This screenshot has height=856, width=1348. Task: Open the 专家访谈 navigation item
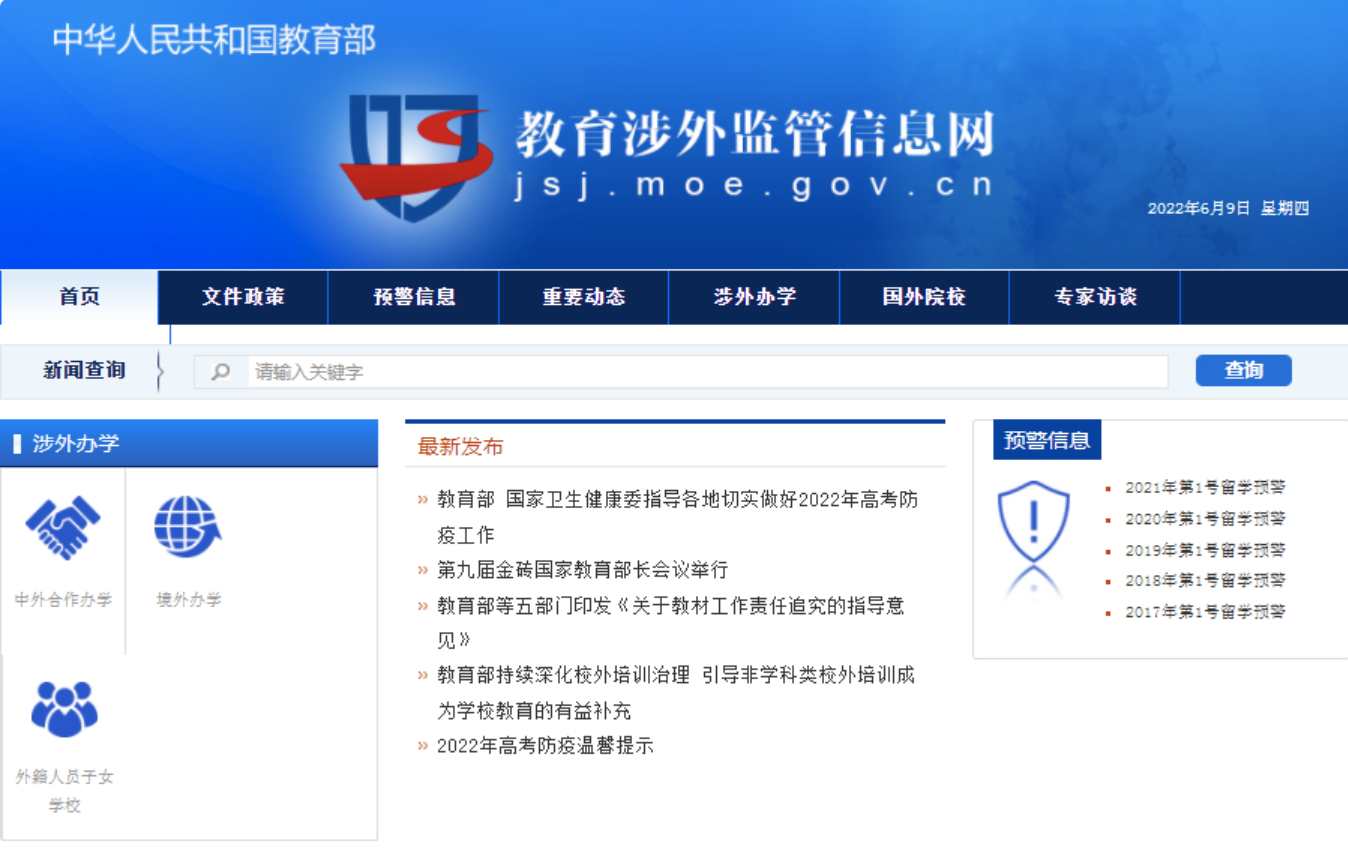[1095, 297]
